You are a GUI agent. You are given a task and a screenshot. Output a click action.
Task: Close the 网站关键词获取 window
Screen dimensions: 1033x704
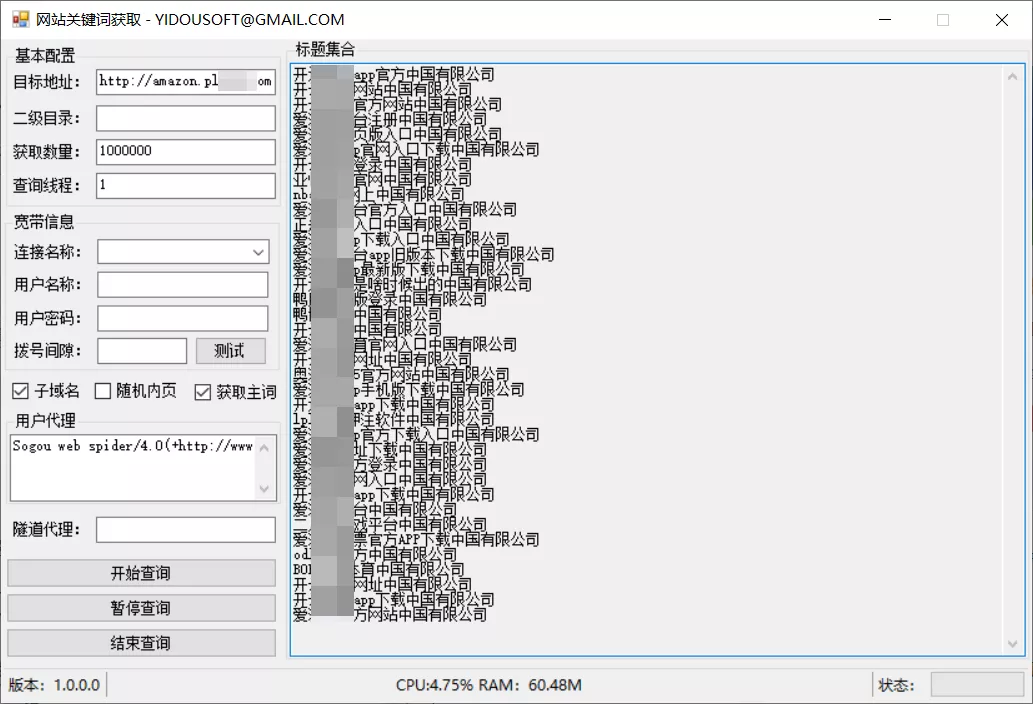[x=1001, y=20]
